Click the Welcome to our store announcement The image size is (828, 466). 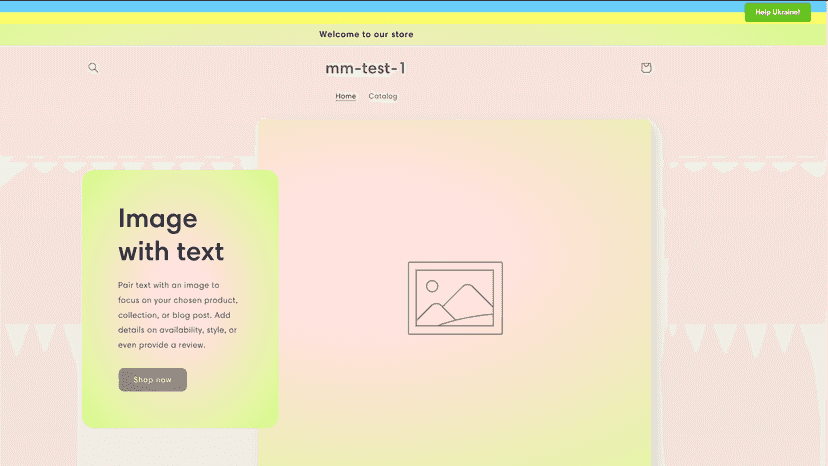tap(366, 34)
